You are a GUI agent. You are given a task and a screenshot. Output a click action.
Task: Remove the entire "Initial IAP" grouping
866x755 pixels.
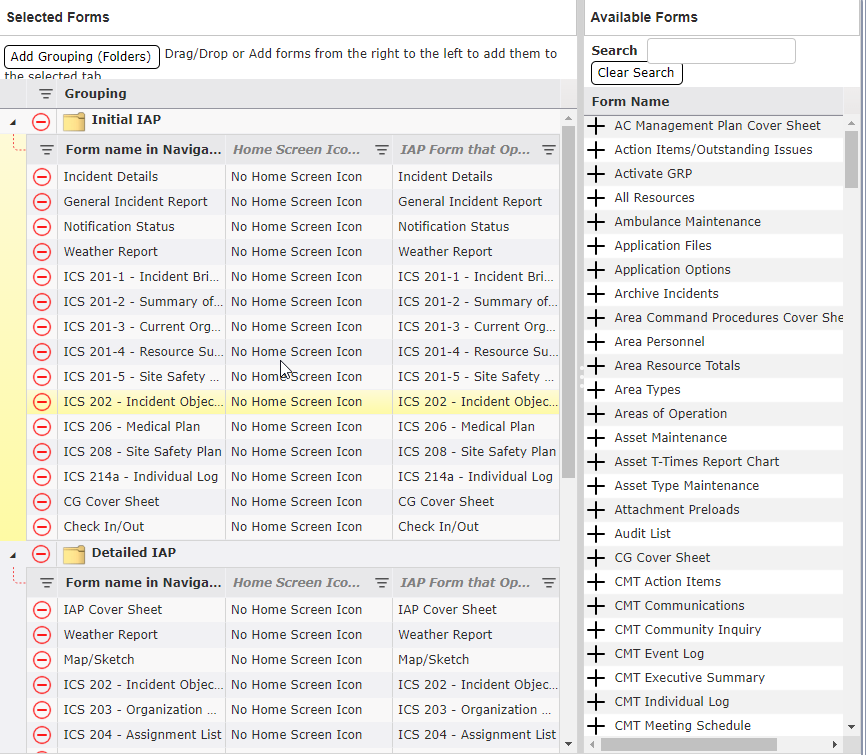point(41,119)
